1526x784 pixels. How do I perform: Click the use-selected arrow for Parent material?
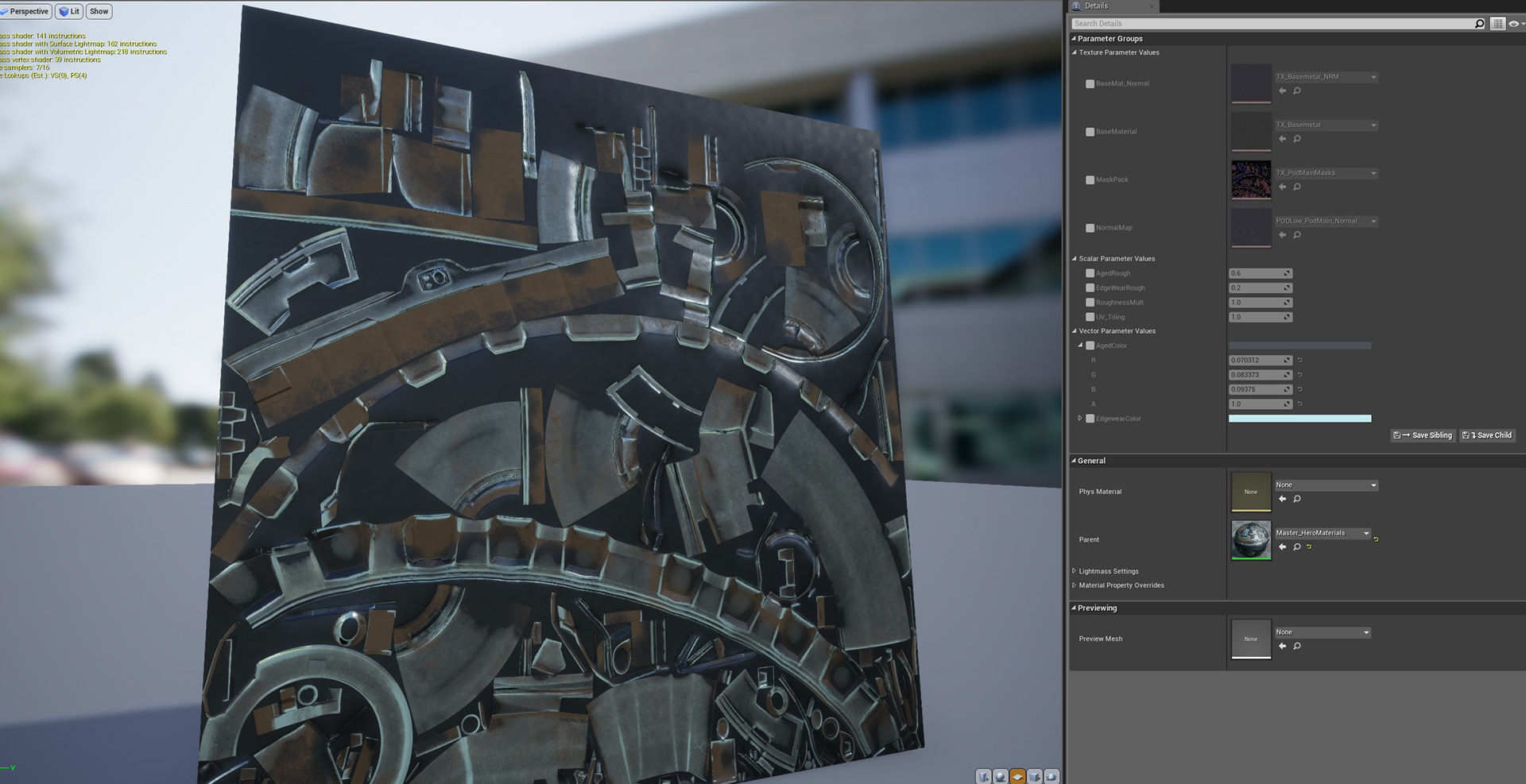(x=1282, y=546)
